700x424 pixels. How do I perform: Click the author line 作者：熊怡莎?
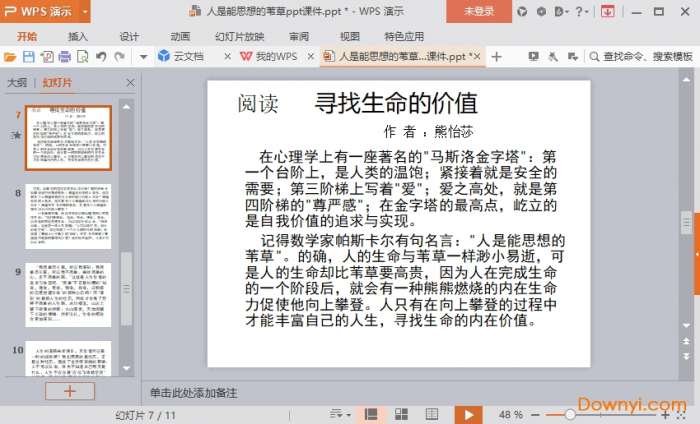[428, 132]
